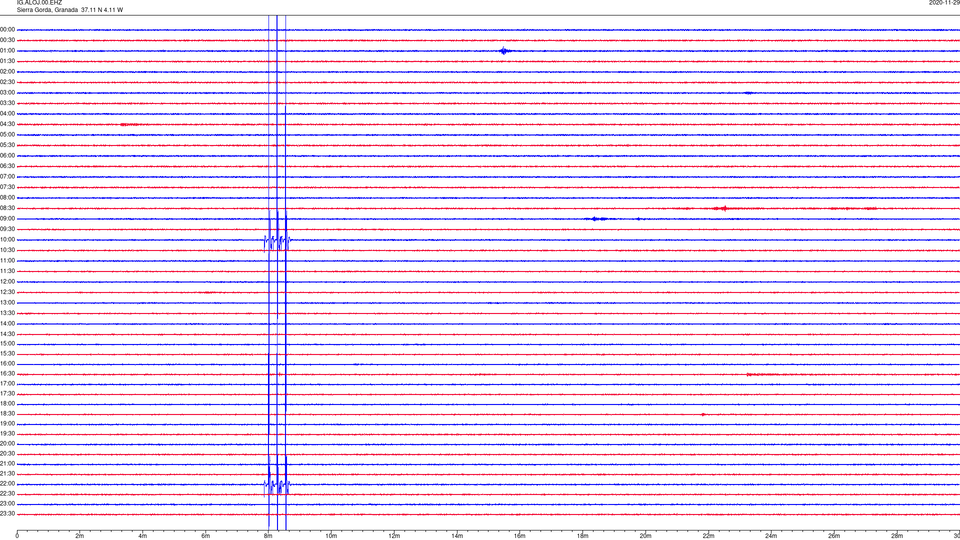Click the 10:00 trace time label
The width and height of the screenshot is (960, 540).
7,240
